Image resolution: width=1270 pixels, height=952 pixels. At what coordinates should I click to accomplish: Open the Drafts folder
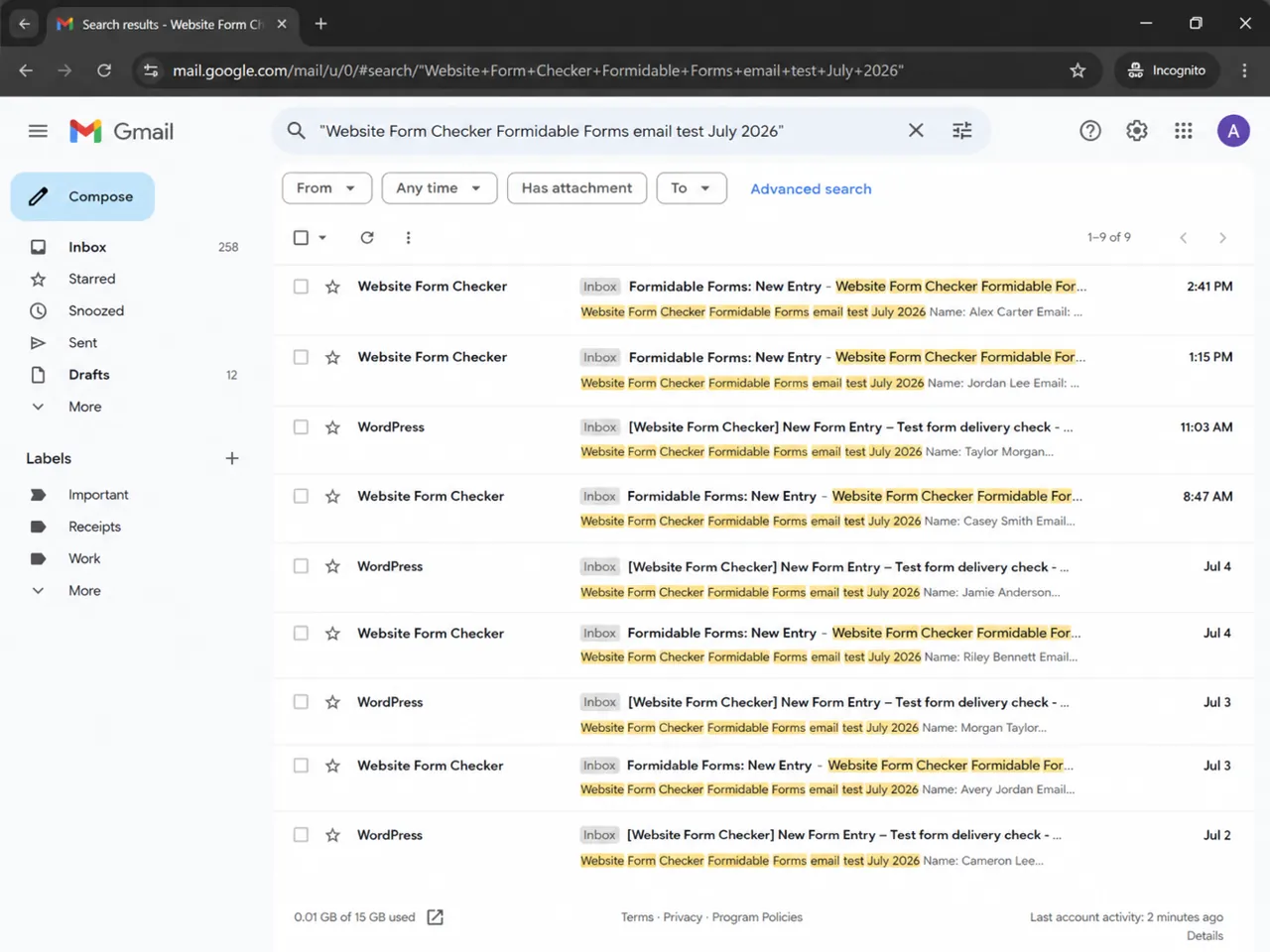coord(88,375)
